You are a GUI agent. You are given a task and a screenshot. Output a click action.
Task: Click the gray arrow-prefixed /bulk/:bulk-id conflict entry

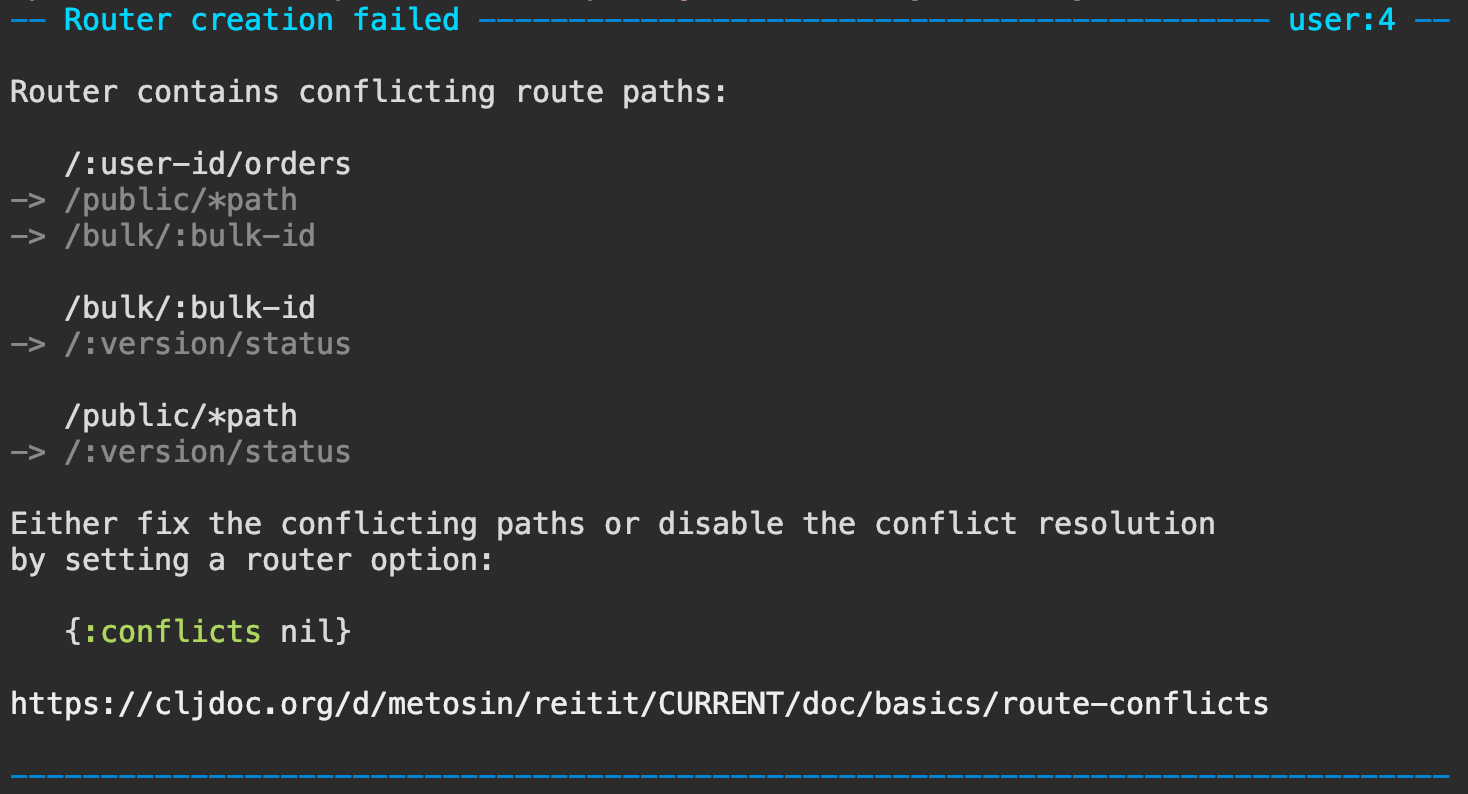point(189,236)
